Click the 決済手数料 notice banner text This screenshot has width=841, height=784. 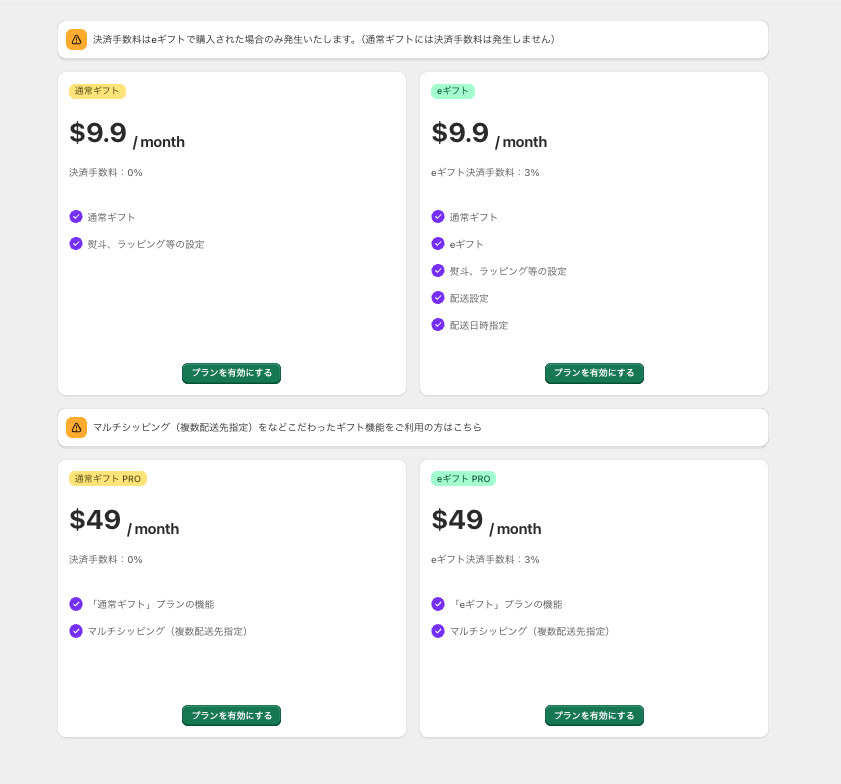[323, 40]
